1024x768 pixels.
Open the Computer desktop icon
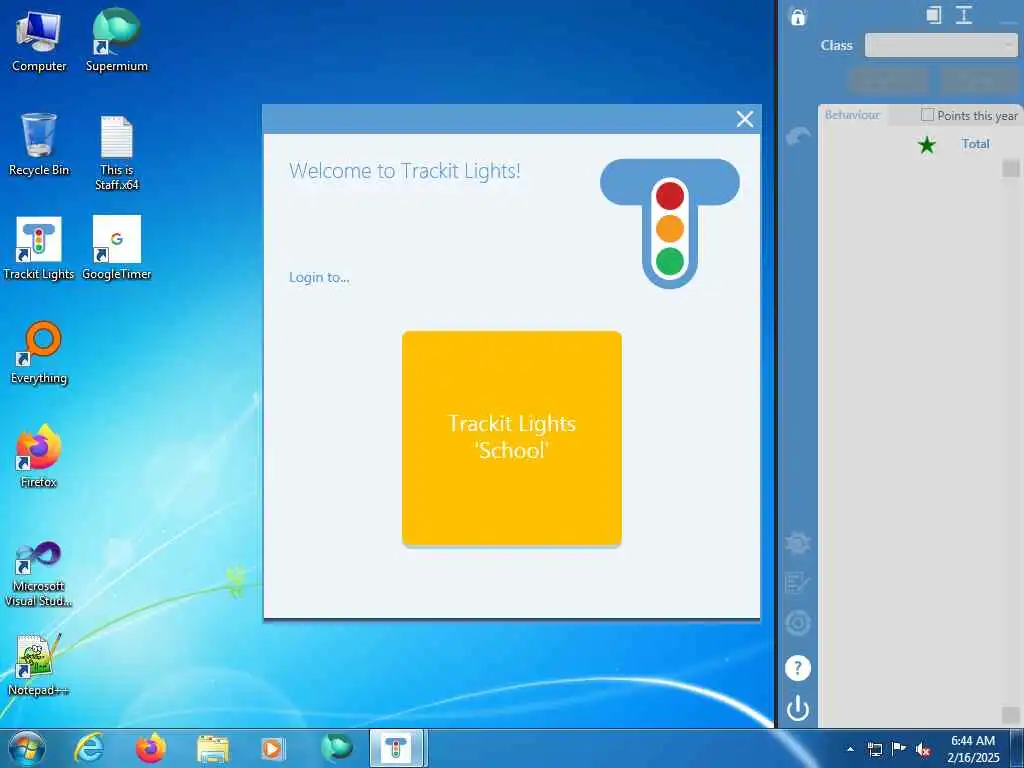(x=39, y=41)
